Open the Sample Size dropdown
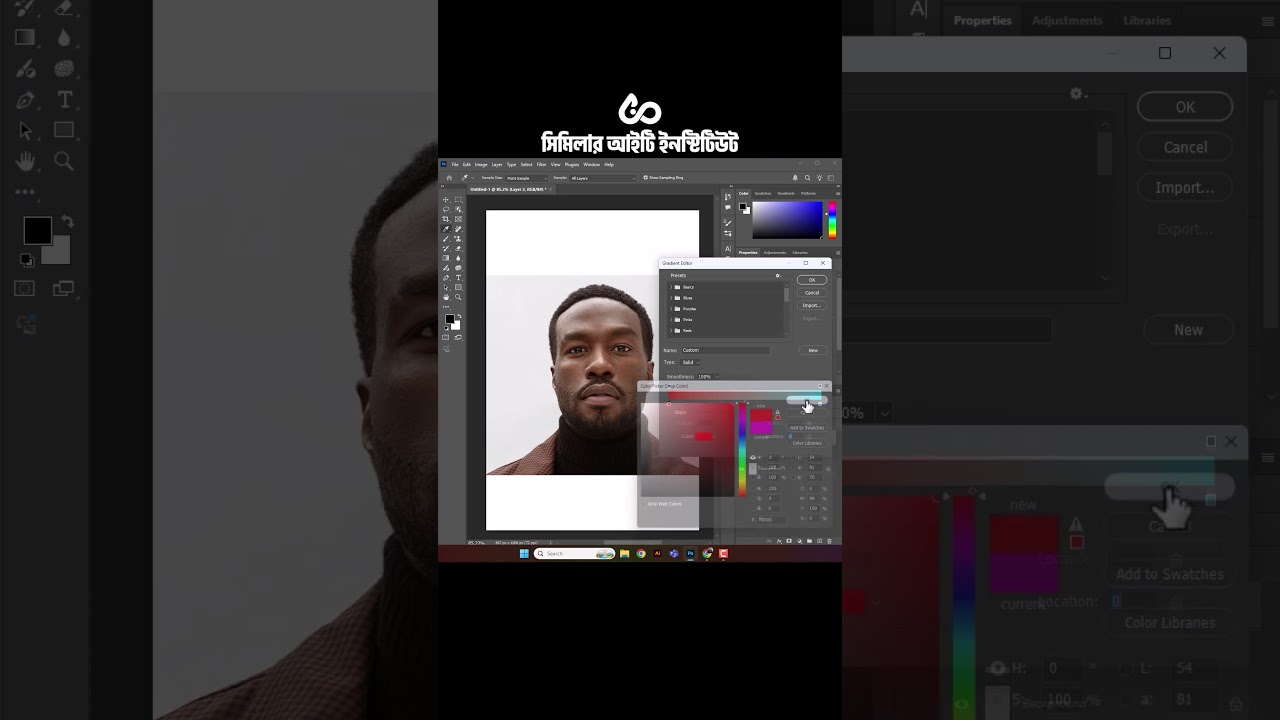1280x720 pixels. click(526, 178)
